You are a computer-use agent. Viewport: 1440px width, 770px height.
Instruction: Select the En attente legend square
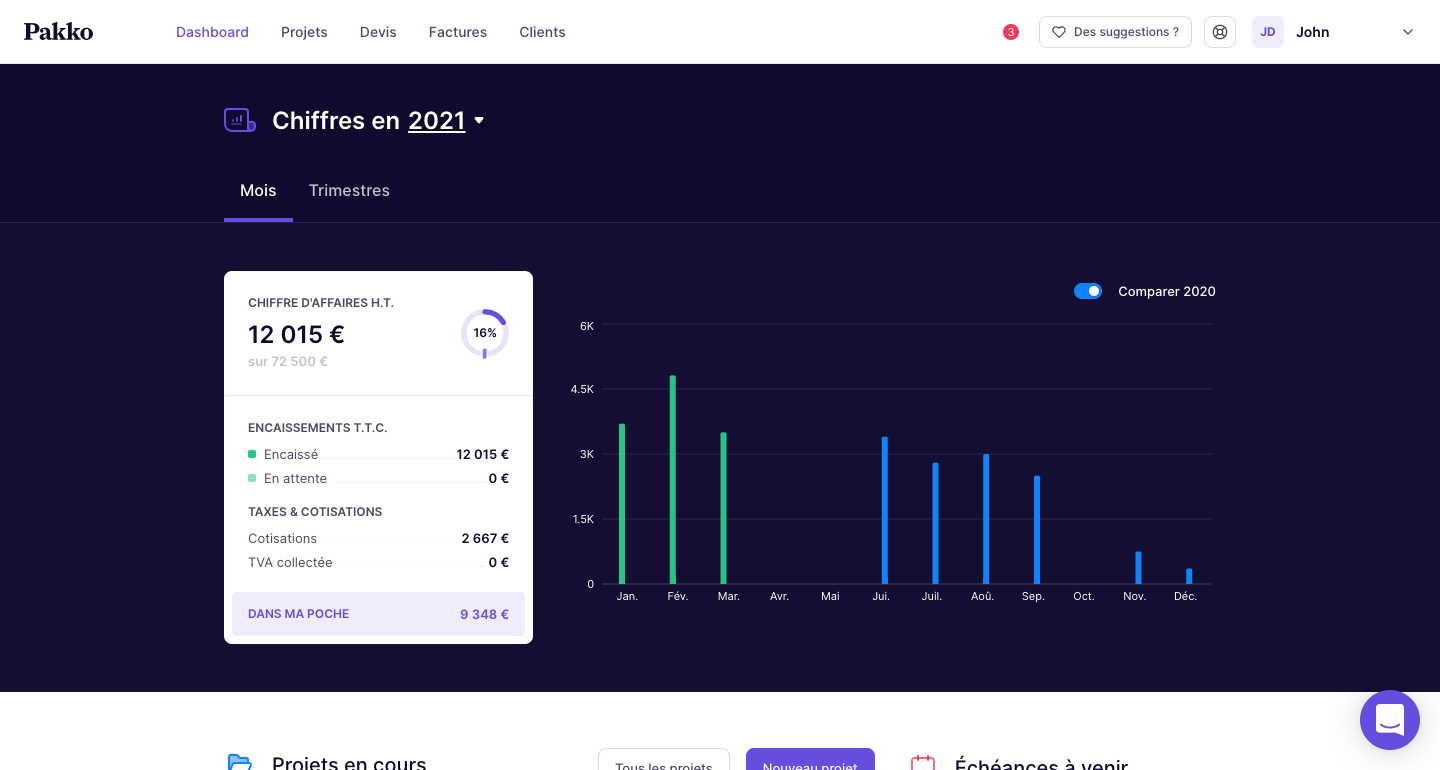[x=253, y=478]
